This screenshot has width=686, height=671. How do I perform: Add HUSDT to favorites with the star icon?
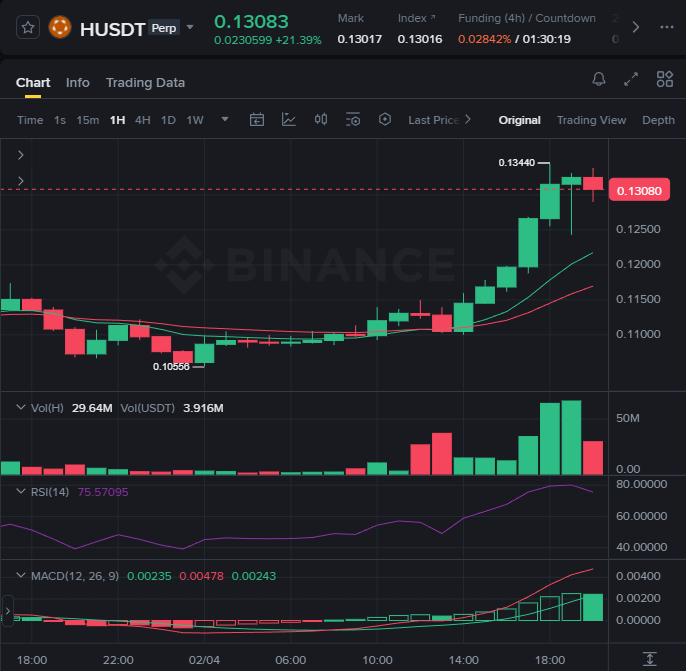click(28, 28)
